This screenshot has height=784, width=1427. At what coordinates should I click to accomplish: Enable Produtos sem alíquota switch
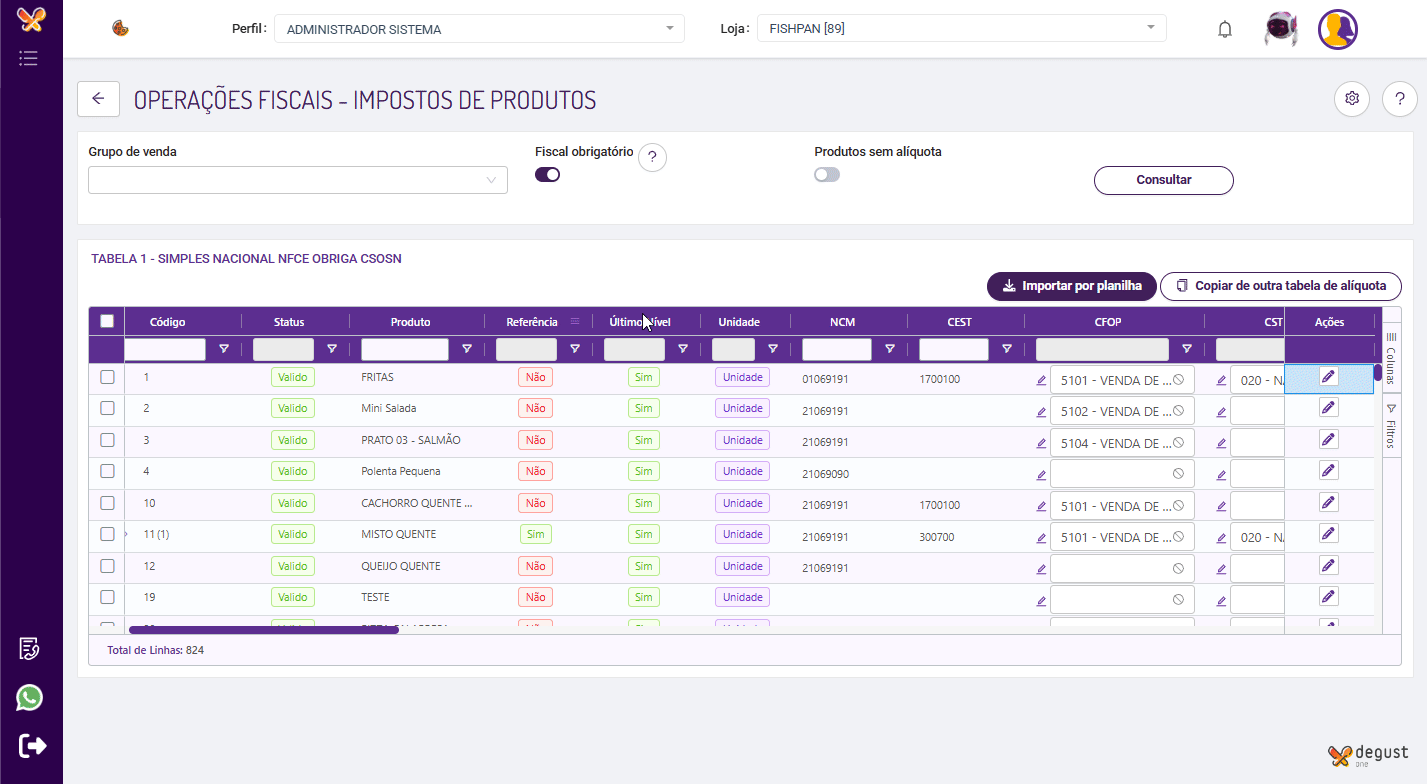pyautogui.click(x=827, y=174)
